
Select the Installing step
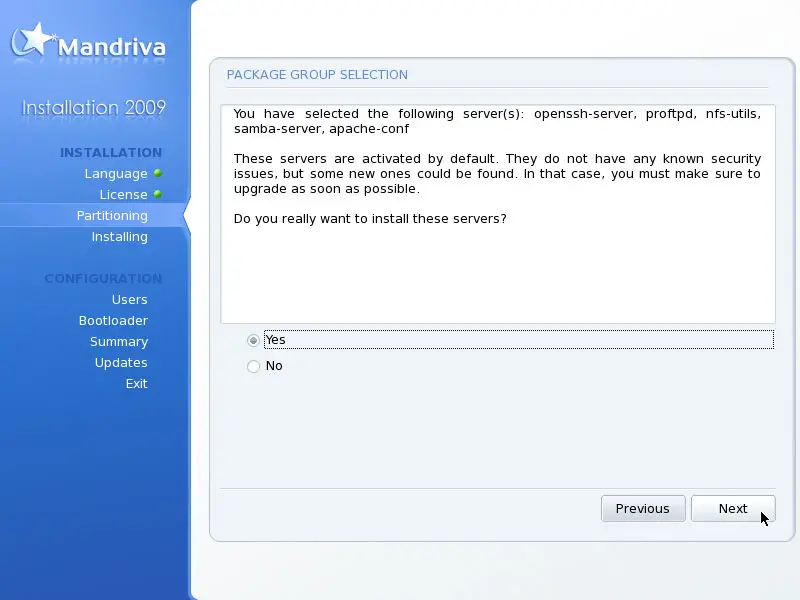point(119,237)
